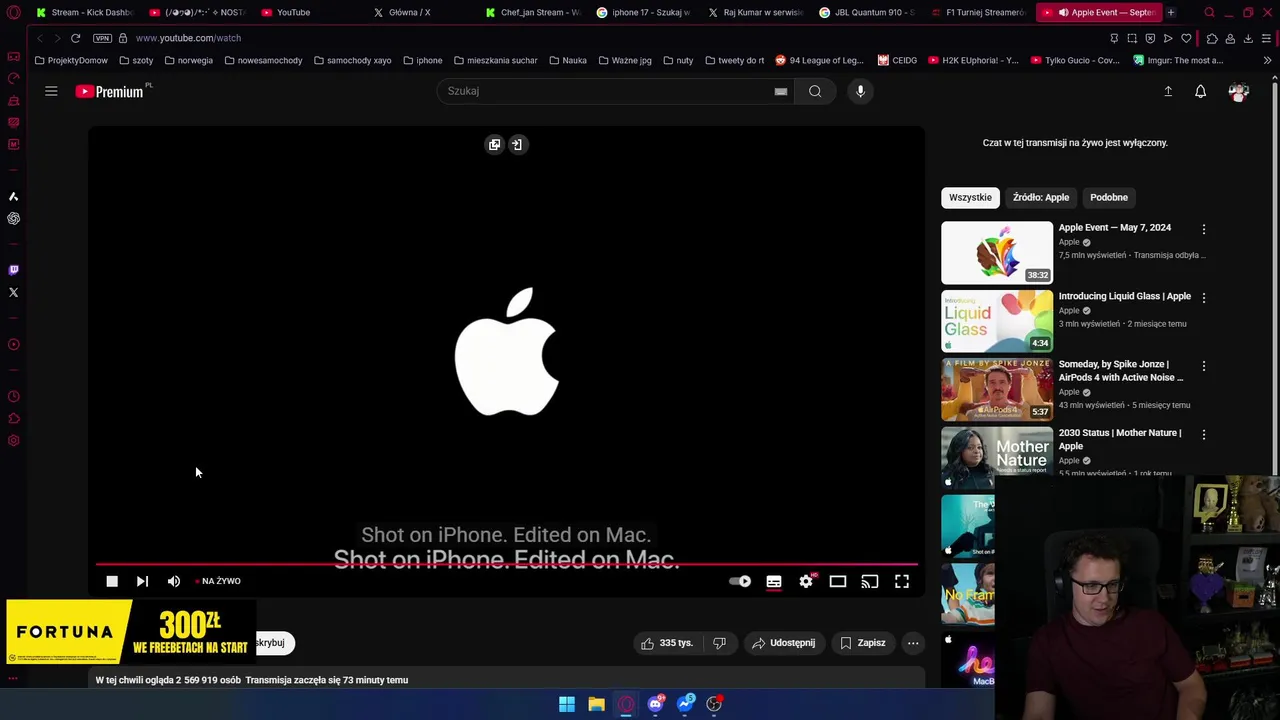
Task: Toggle the VPN badge in address bar
Action: (x=102, y=38)
